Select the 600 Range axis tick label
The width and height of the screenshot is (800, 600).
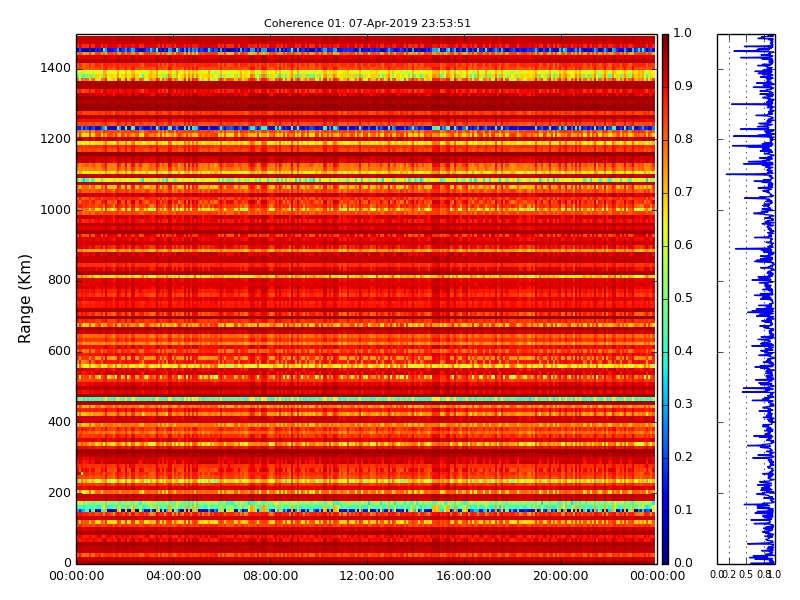[x=59, y=351]
